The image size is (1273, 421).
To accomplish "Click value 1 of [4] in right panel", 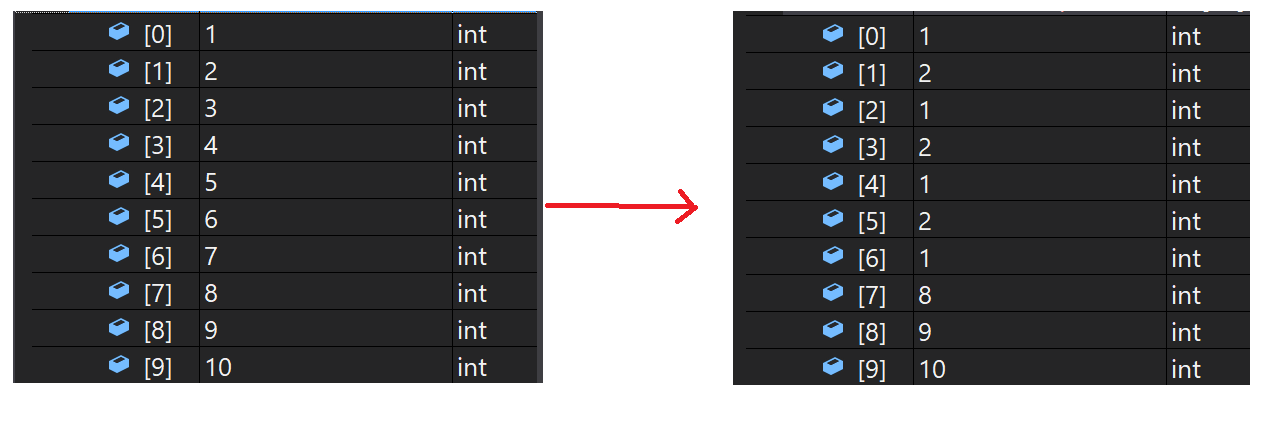I will coord(925,185).
